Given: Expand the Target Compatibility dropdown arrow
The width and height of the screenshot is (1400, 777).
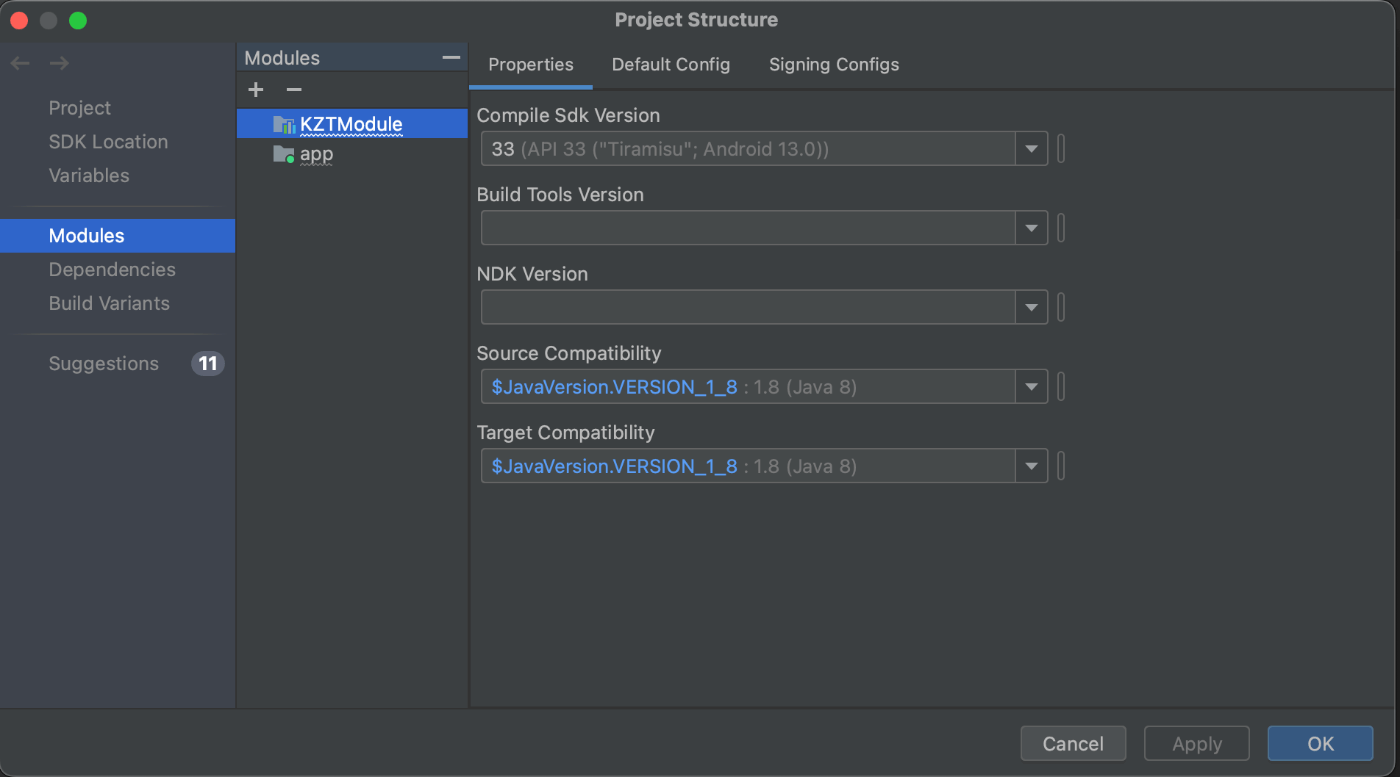Looking at the screenshot, I should pyautogui.click(x=1031, y=466).
